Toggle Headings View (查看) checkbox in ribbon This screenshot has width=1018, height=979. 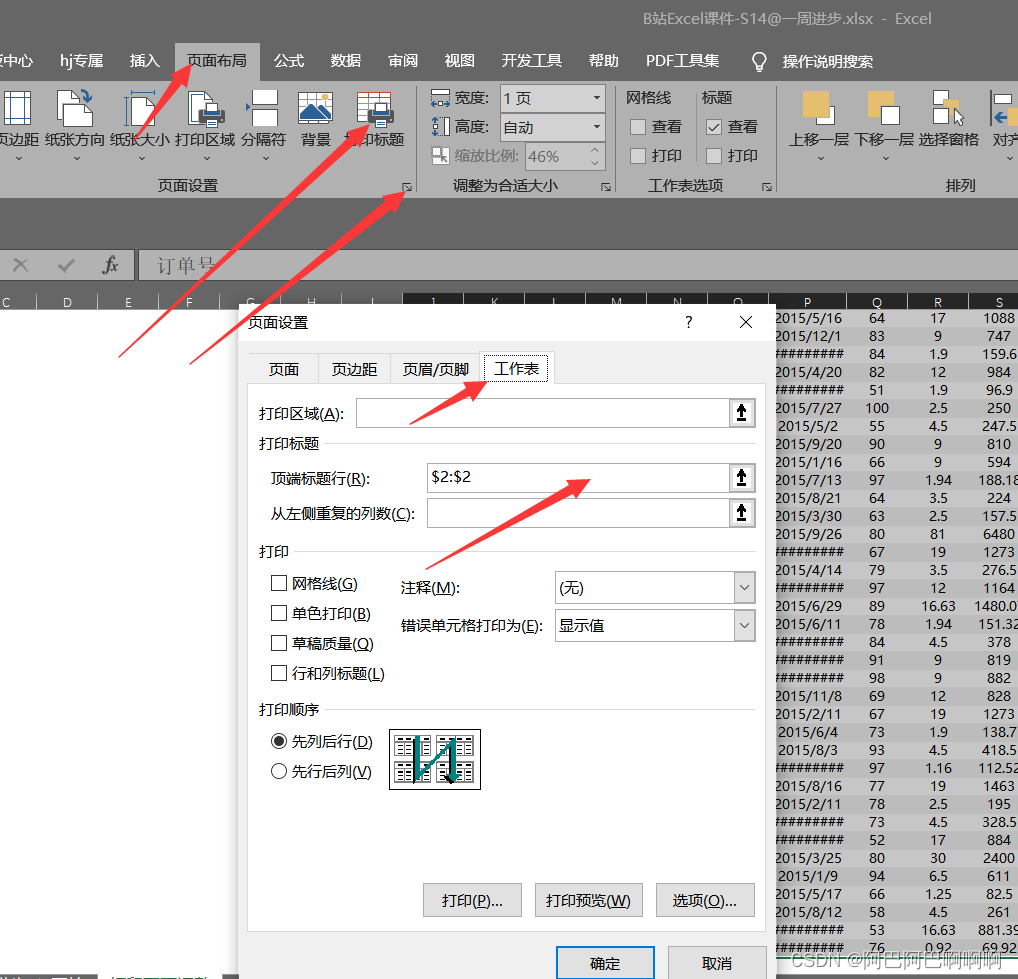(x=714, y=127)
